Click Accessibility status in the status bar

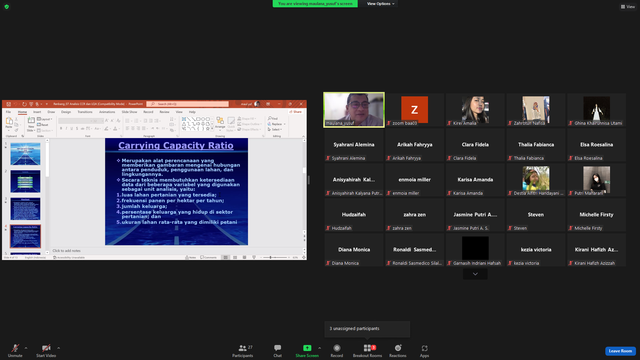pos(69,258)
